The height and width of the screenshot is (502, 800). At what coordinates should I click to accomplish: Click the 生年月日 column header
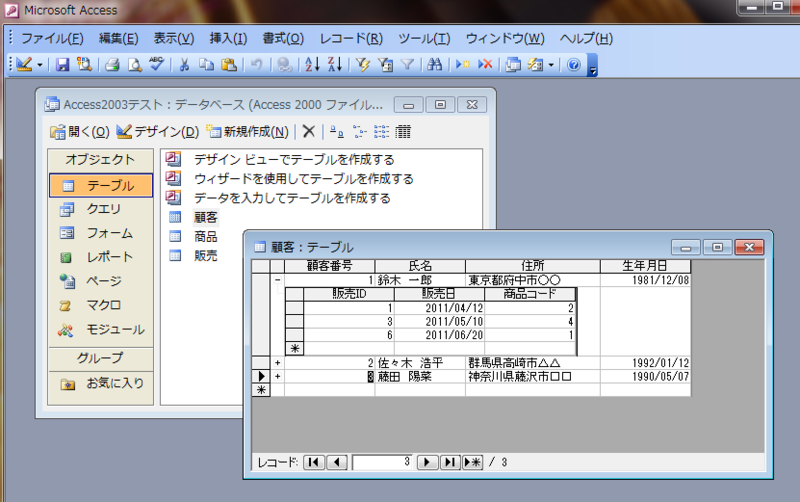pyautogui.click(x=645, y=266)
